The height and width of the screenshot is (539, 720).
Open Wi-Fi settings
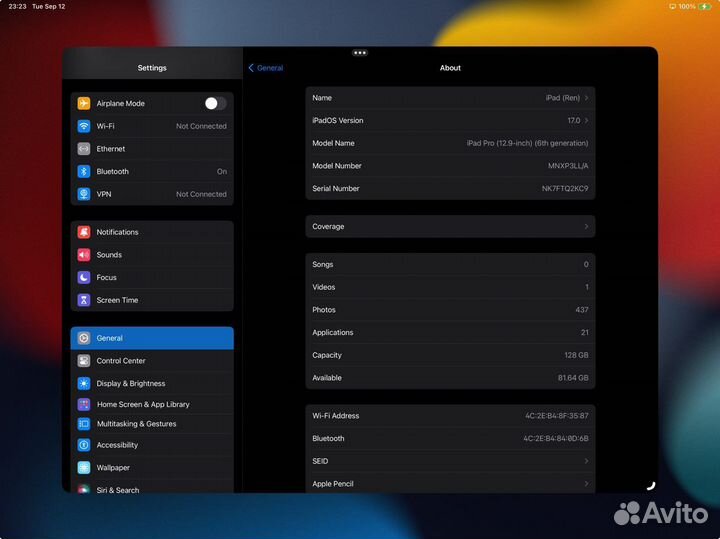152,126
